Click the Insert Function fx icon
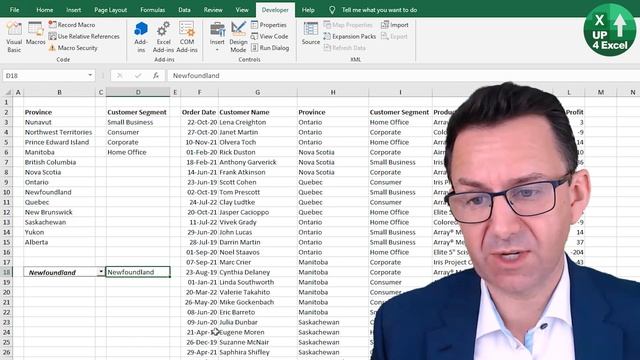The height and width of the screenshot is (360, 640). (x=156, y=76)
